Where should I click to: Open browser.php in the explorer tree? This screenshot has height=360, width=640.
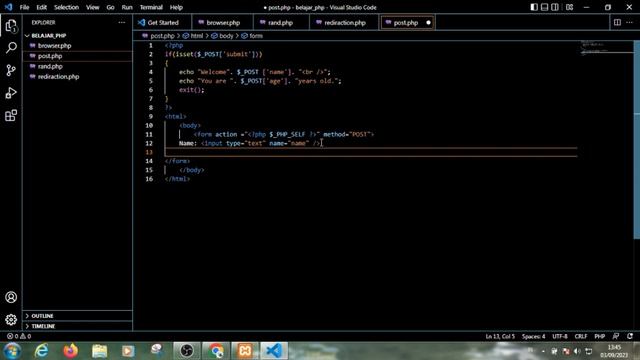[78, 46]
